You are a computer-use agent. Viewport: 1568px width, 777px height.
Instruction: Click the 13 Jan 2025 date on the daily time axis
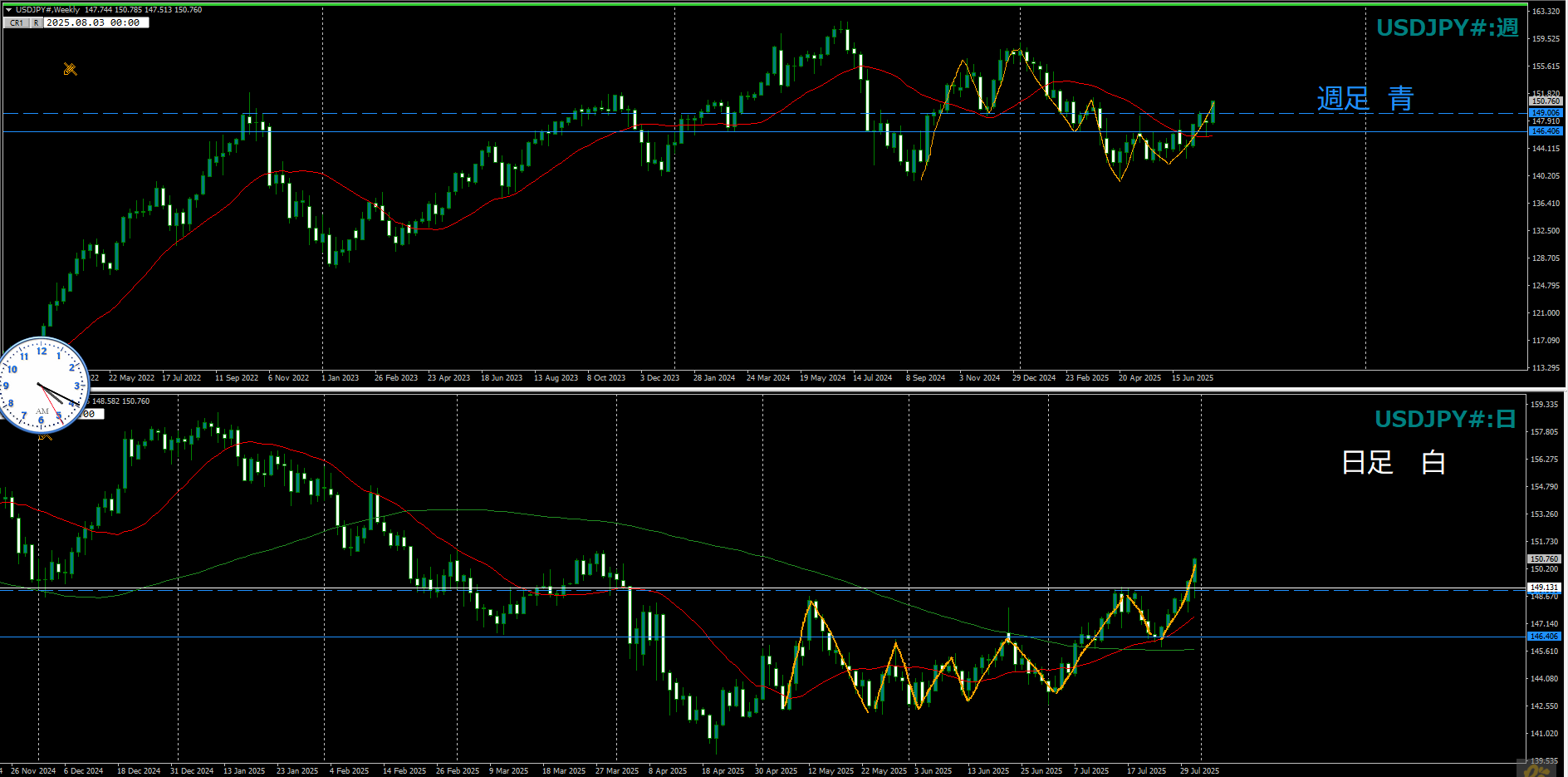pyautogui.click(x=244, y=771)
